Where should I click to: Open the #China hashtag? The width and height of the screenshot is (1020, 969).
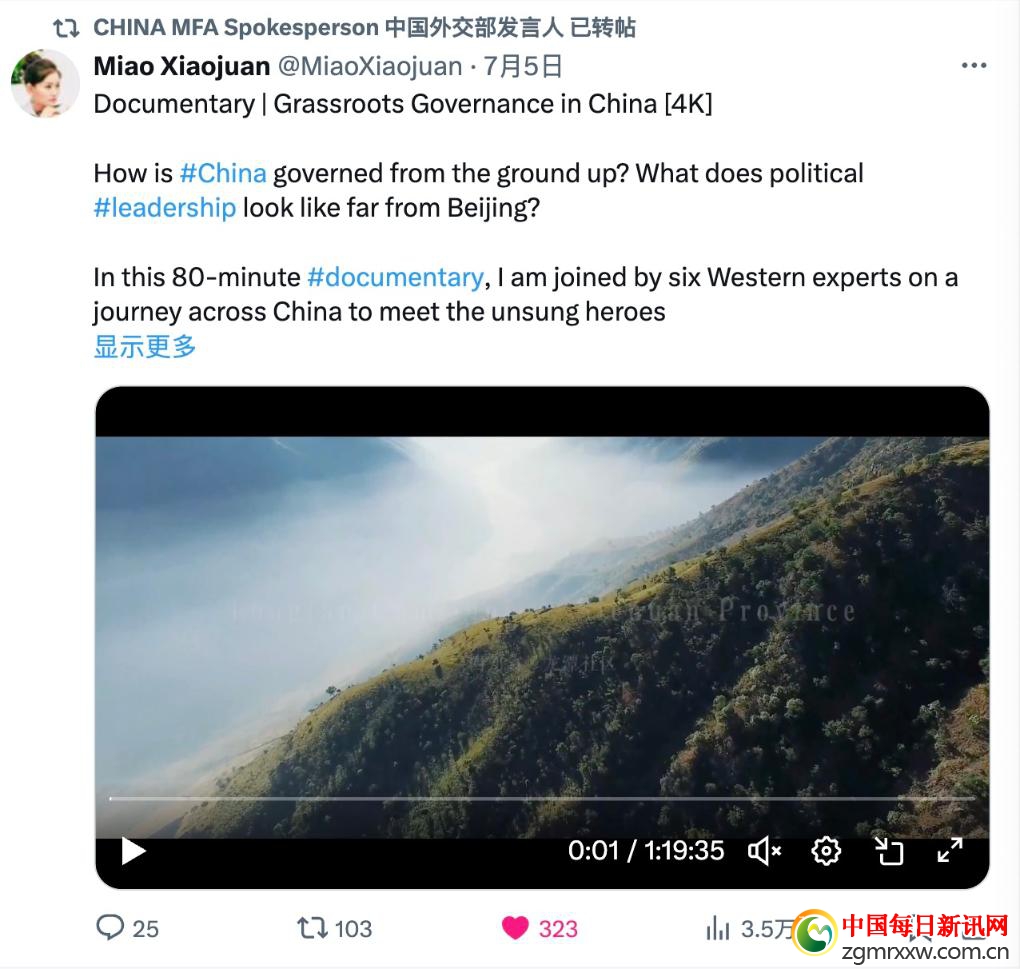(223, 174)
